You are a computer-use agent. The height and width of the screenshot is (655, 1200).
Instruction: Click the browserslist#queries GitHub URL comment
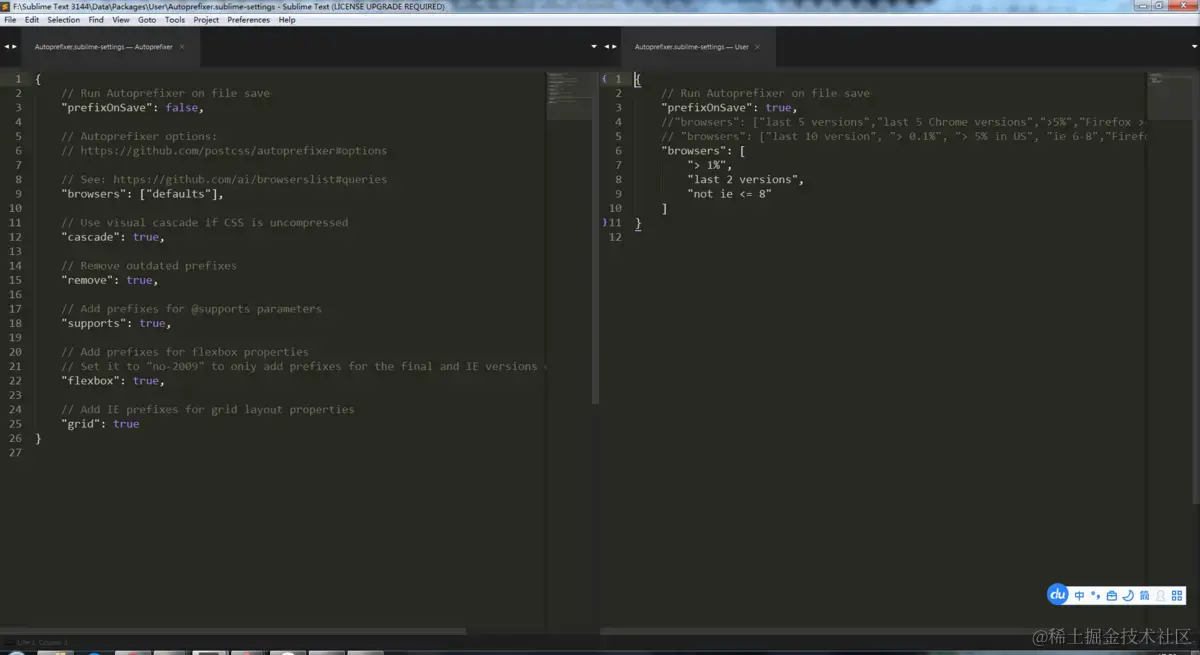coord(224,180)
